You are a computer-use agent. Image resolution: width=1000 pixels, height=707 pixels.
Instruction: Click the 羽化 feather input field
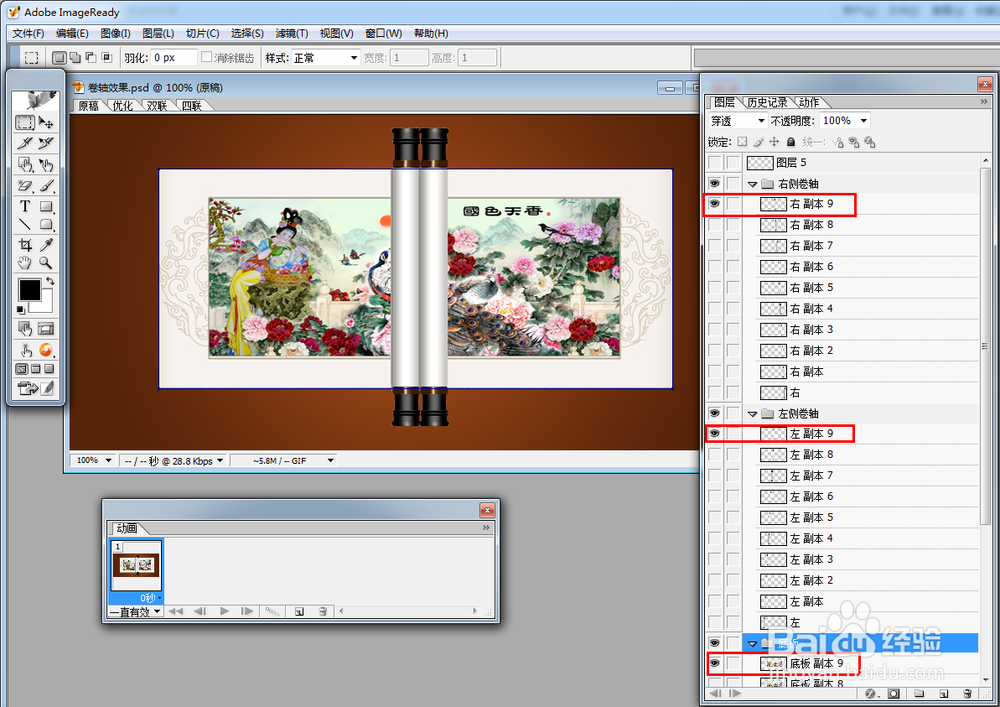click(173, 57)
